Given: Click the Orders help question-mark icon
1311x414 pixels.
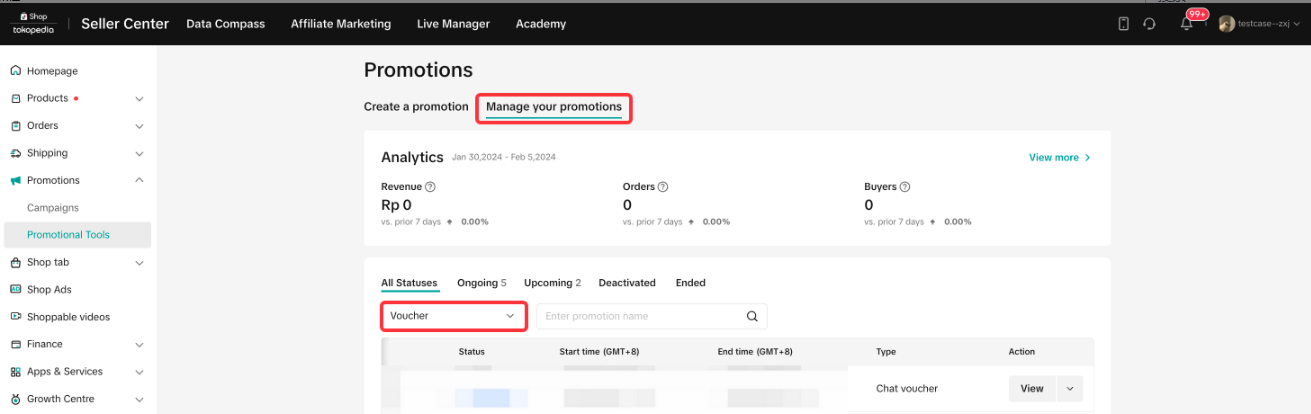Looking at the screenshot, I should (663, 187).
